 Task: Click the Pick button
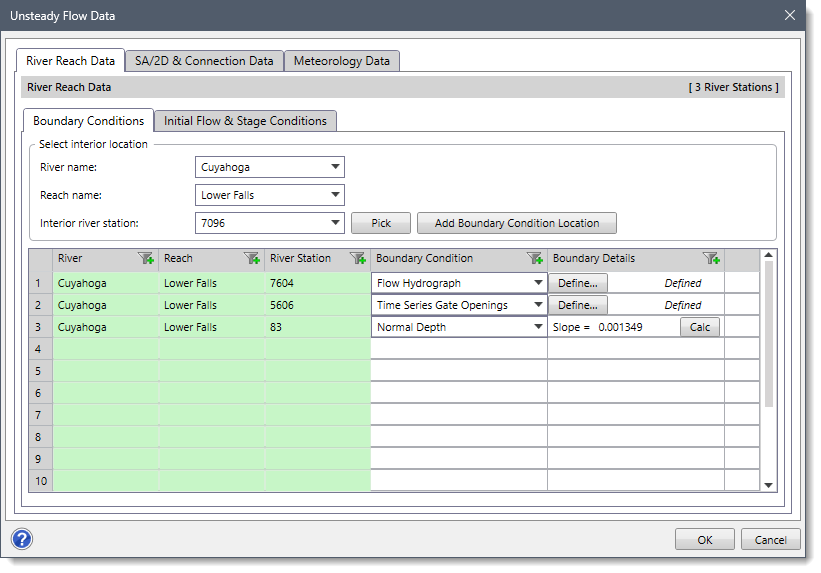point(381,223)
